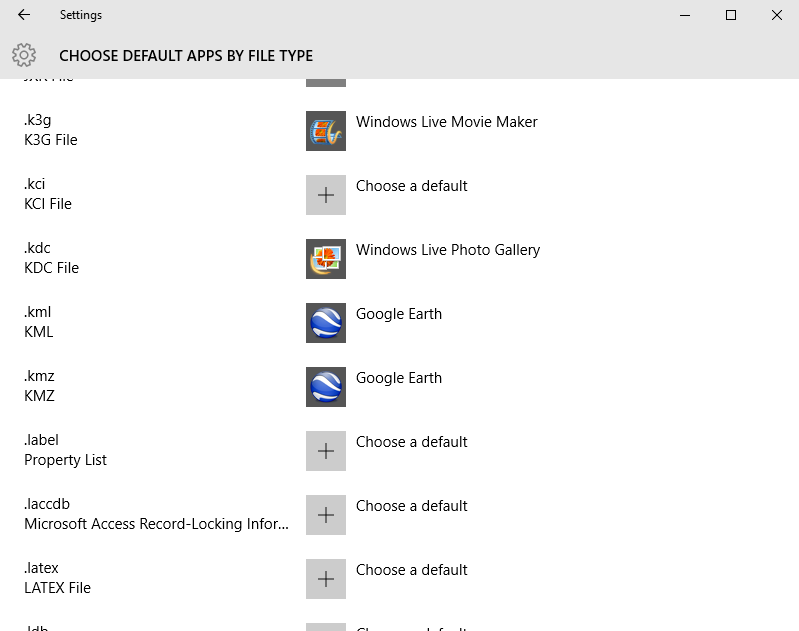Change the Google Earth default for .kmz

pyautogui.click(x=398, y=378)
